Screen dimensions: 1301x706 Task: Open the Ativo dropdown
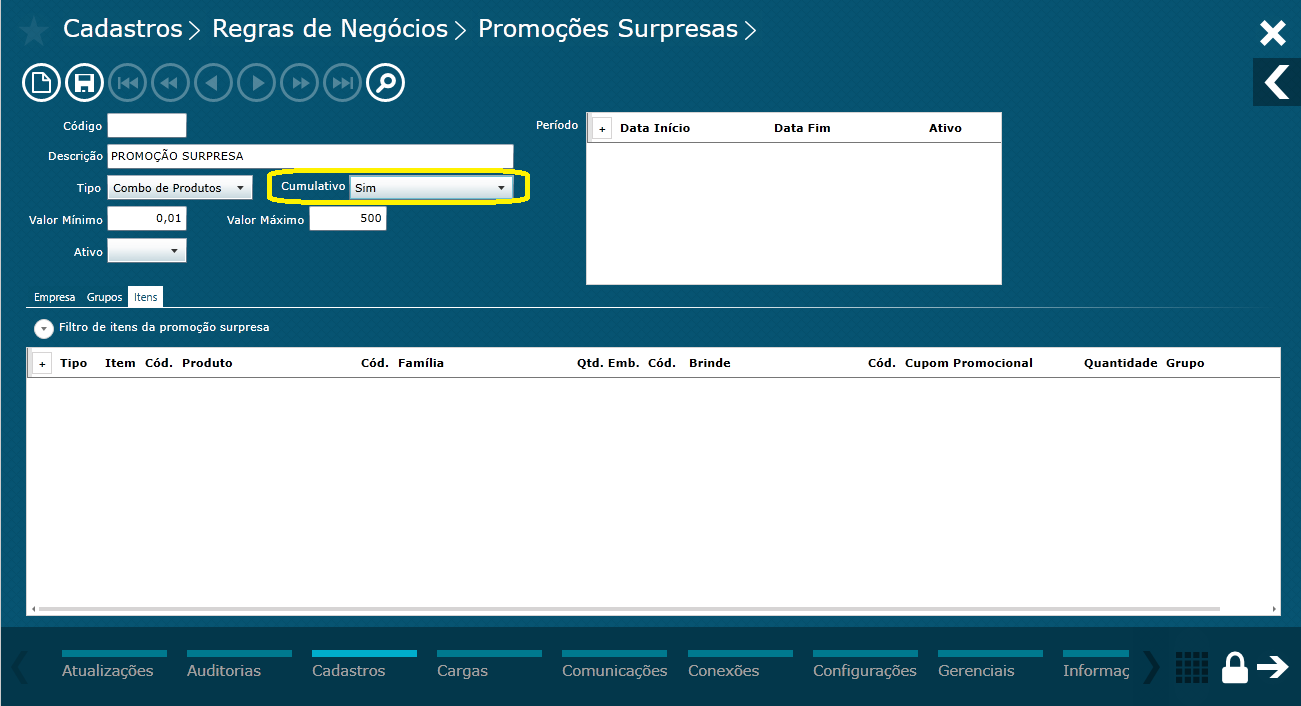click(x=147, y=251)
